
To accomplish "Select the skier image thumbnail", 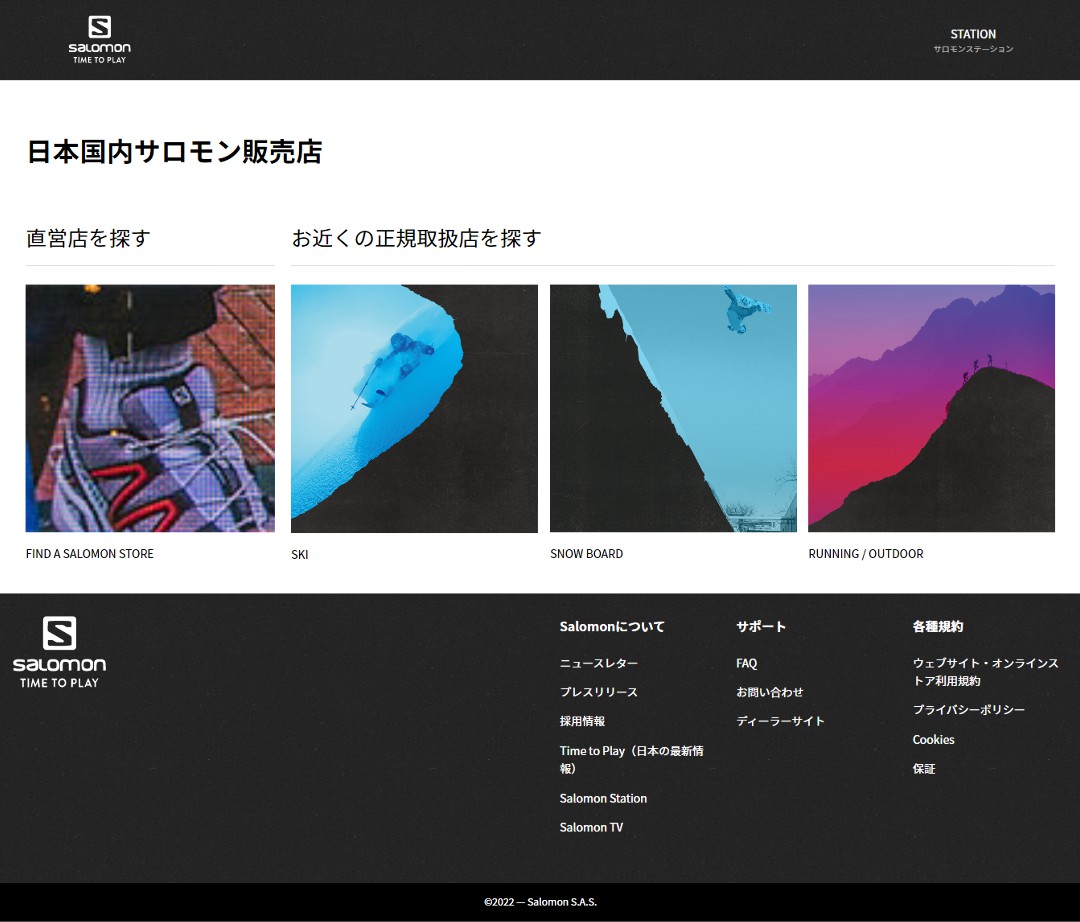I will click(x=414, y=408).
